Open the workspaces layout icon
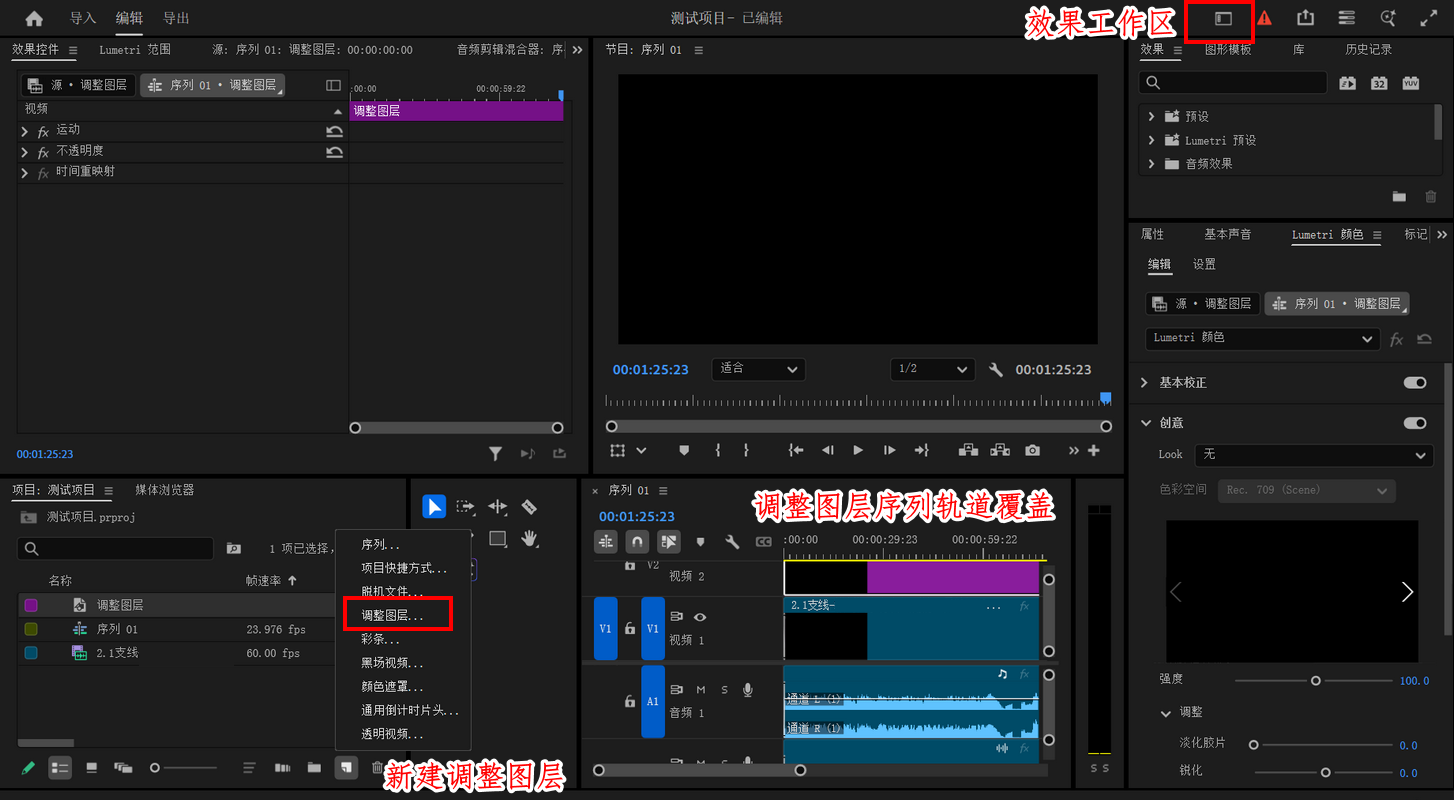This screenshot has width=1454, height=800. (x=1223, y=18)
